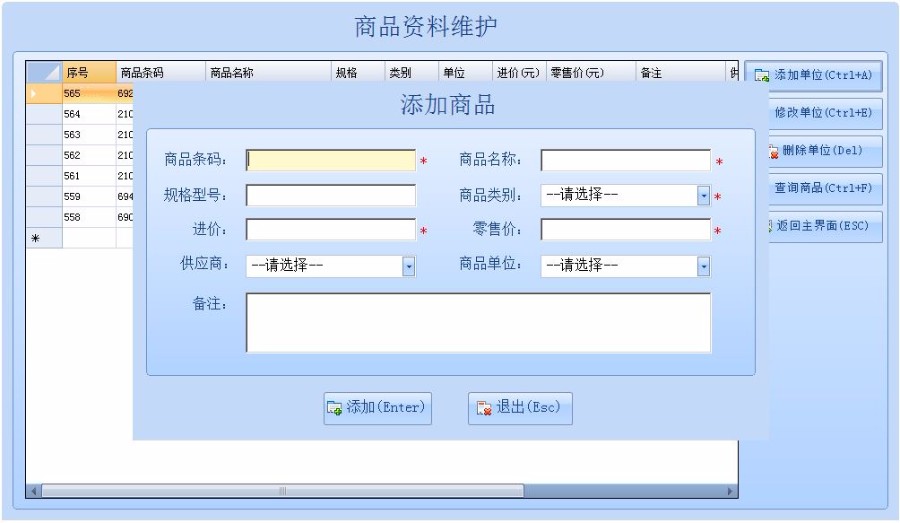Click the 退出(Esc) button icon
This screenshot has height=523, width=900.
point(484,408)
